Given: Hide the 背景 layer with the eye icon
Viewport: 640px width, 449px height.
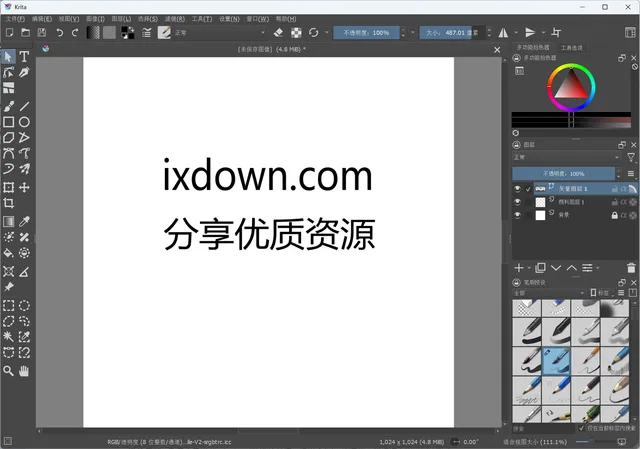Looking at the screenshot, I should [518, 215].
